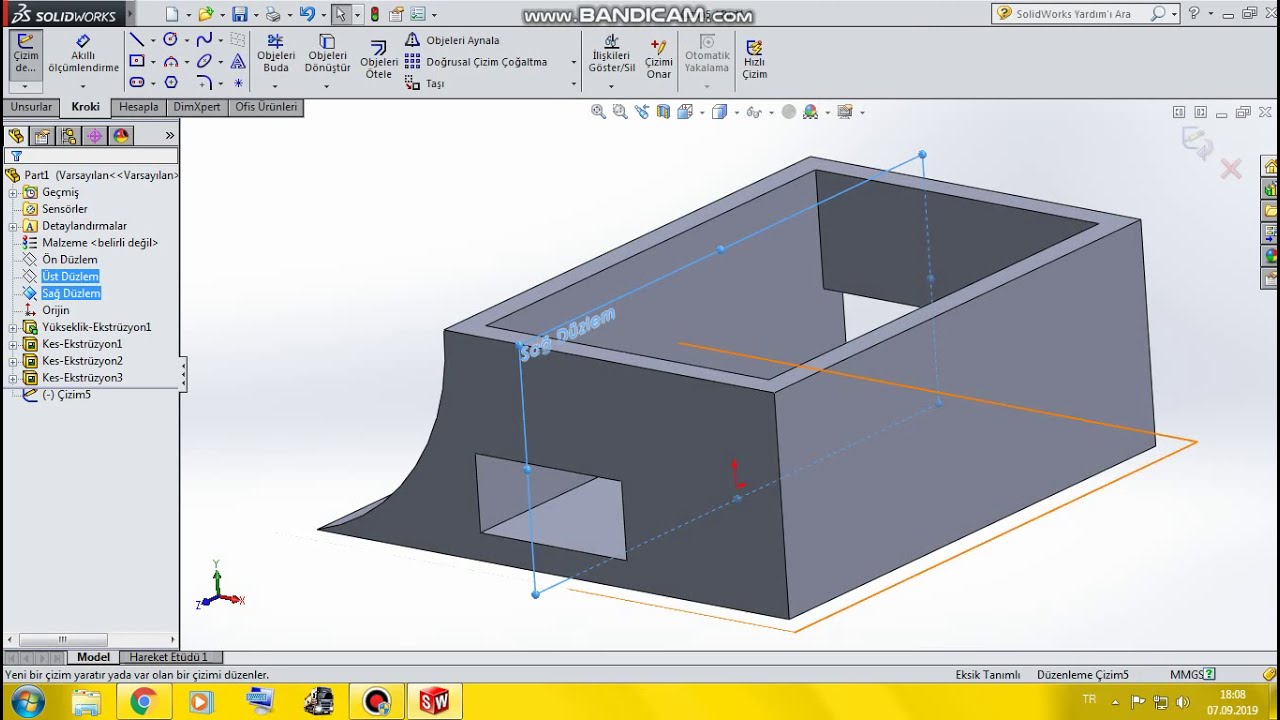Expand the Kes-Ekstrüzyon1 feature node
The height and width of the screenshot is (720, 1280).
[13, 344]
